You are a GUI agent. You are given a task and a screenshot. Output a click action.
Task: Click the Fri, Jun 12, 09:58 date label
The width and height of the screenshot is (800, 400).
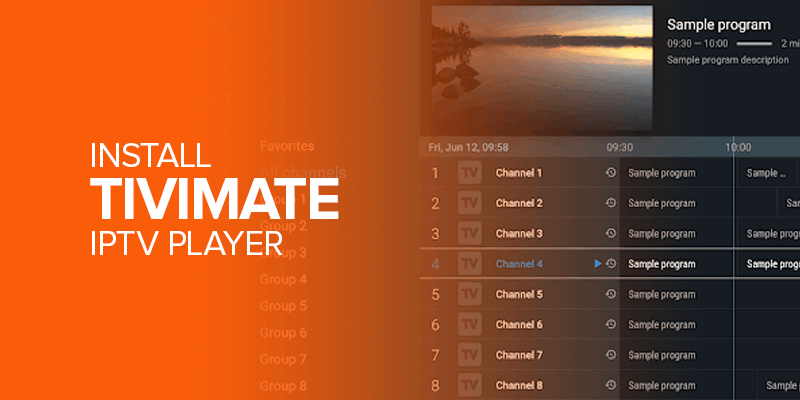468,147
